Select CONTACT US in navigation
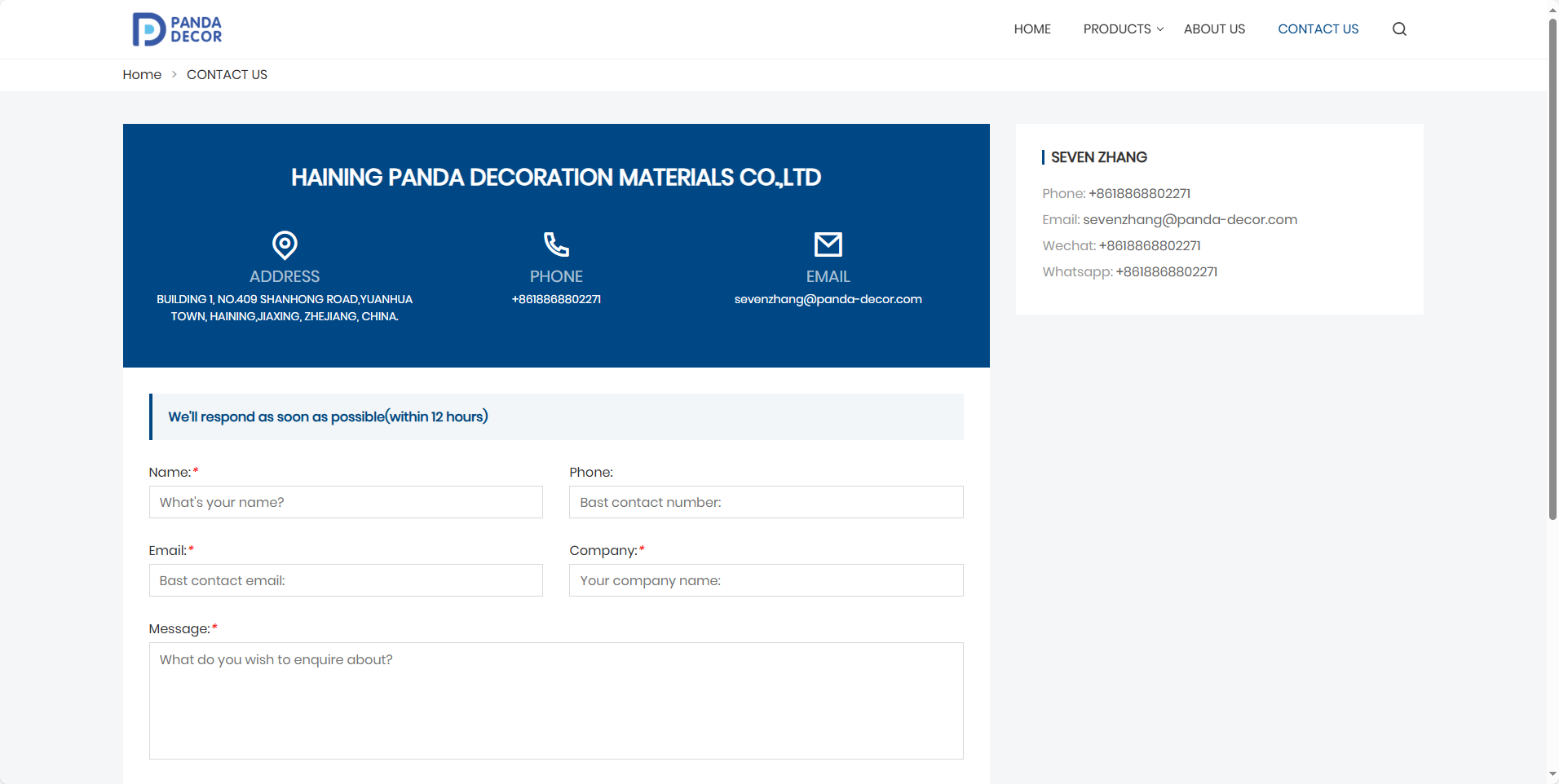 [1318, 29]
